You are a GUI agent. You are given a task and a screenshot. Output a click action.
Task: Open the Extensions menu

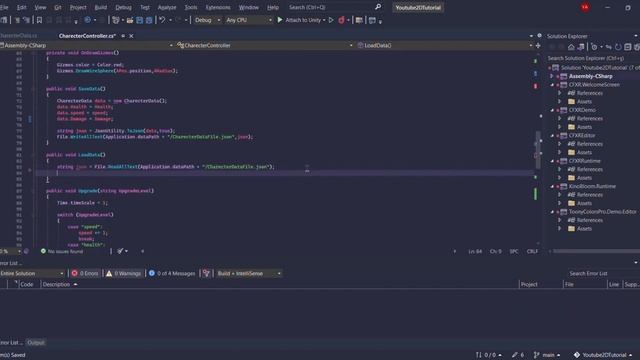[x=218, y=7]
